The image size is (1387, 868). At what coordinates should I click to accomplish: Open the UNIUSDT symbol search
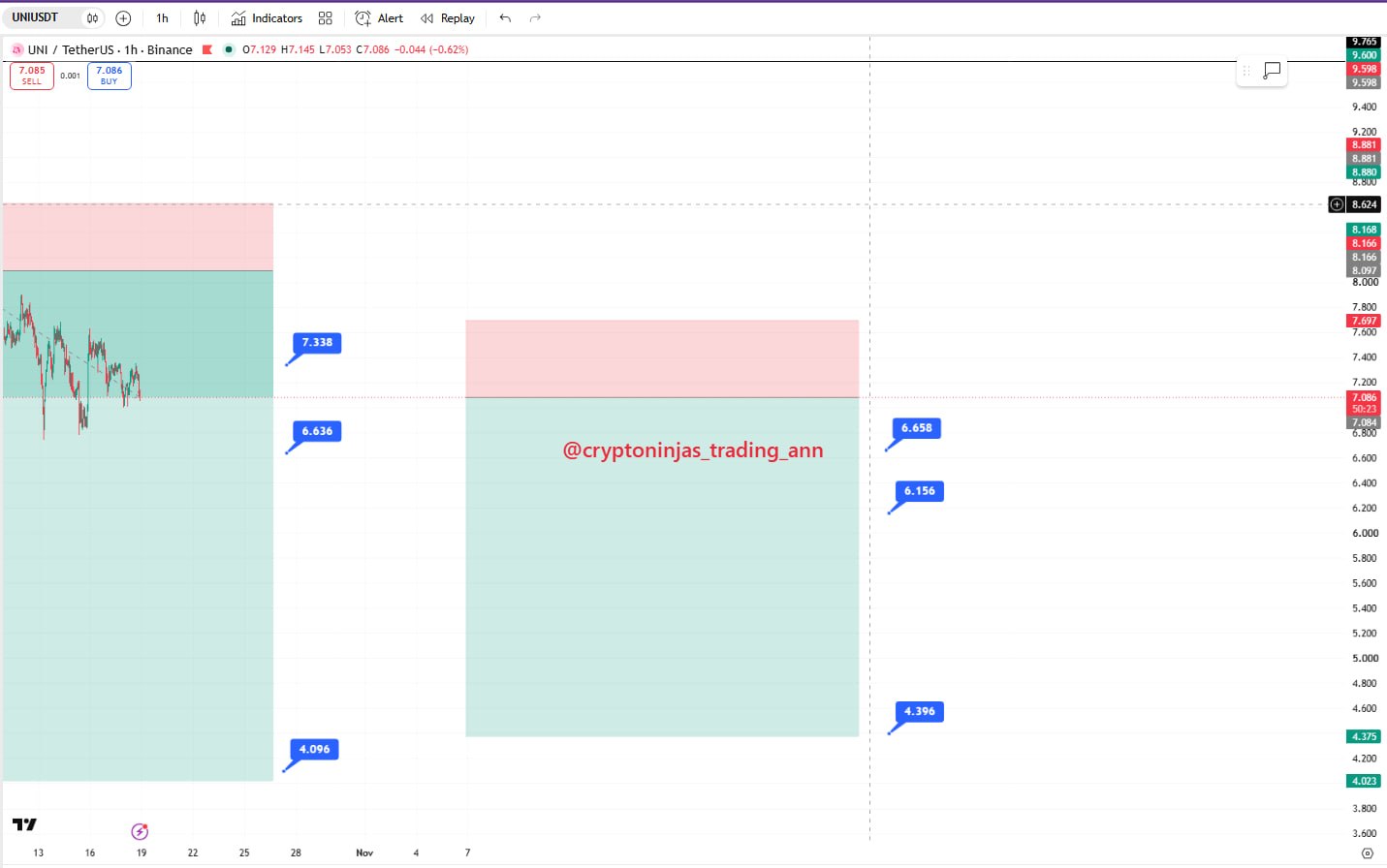pyautogui.click(x=36, y=17)
